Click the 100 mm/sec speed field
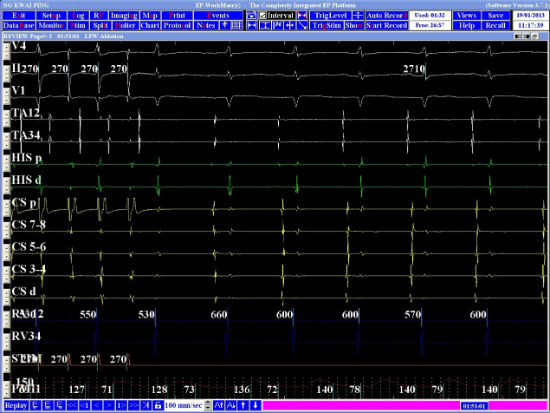 (x=183, y=405)
